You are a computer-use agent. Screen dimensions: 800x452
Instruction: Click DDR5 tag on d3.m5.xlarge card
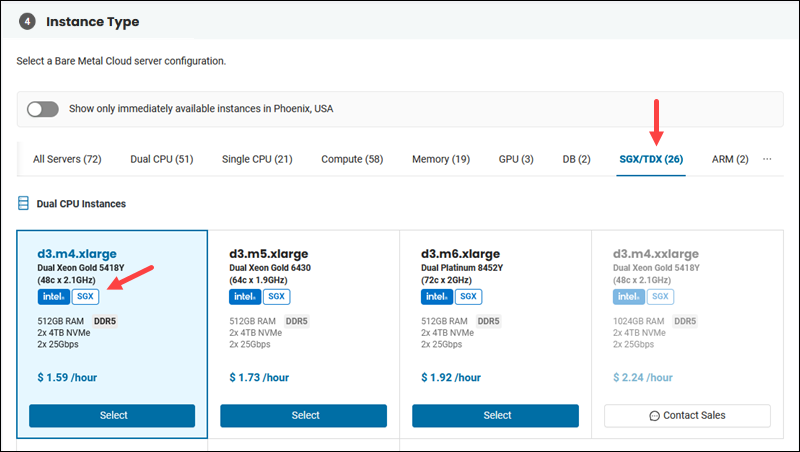(x=296, y=321)
